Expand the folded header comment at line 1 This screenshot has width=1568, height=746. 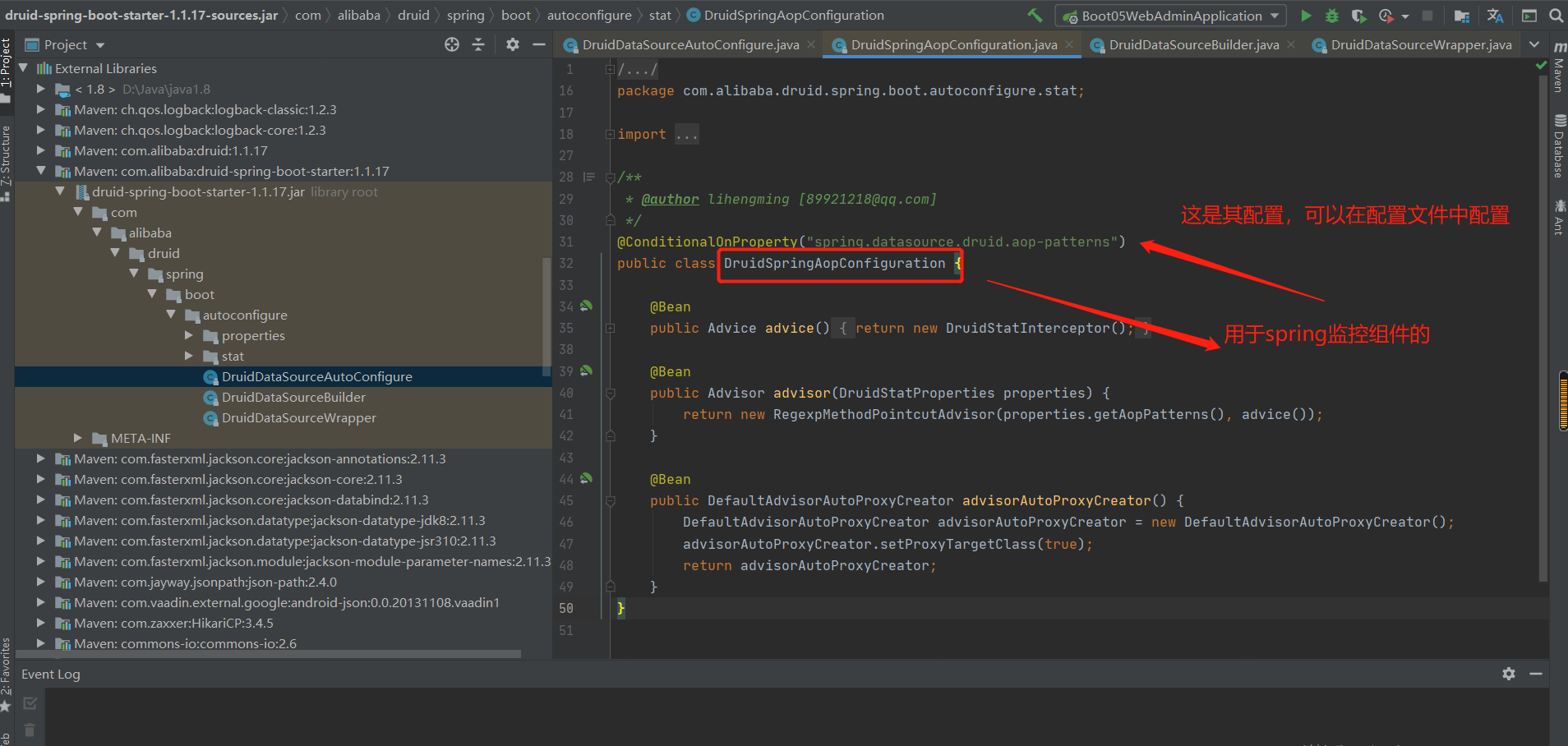pyautogui.click(x=610, y=69)
